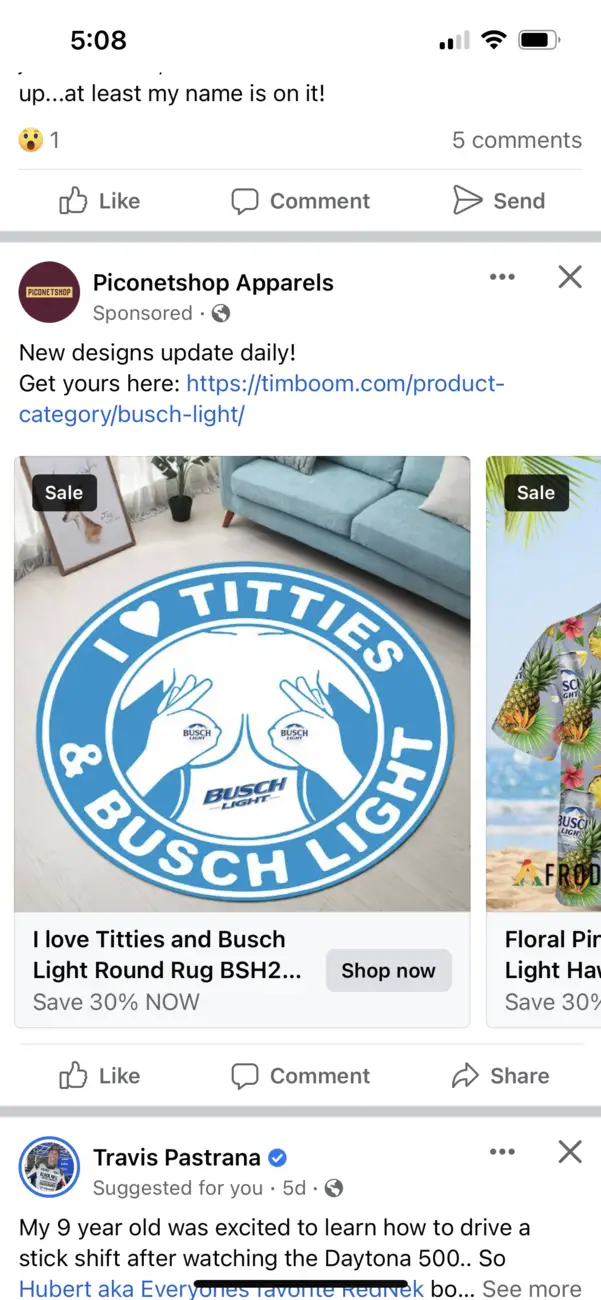Open the Busch Light round rug product image
The width and height of the screenshot is (601, 1300).
tap(242, 684)
